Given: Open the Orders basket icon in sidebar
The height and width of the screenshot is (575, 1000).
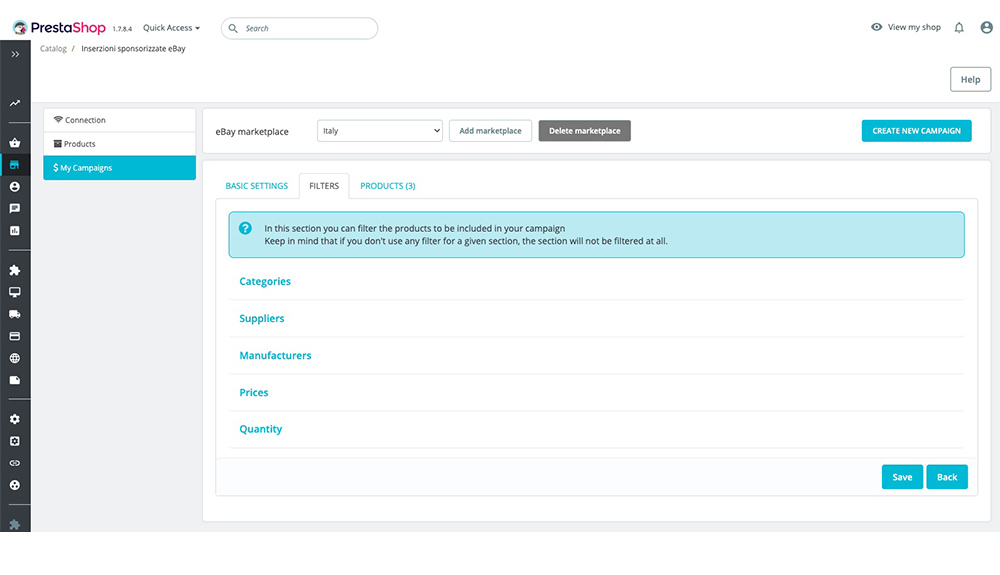Looking at the screenshot, I should [15, 143].
